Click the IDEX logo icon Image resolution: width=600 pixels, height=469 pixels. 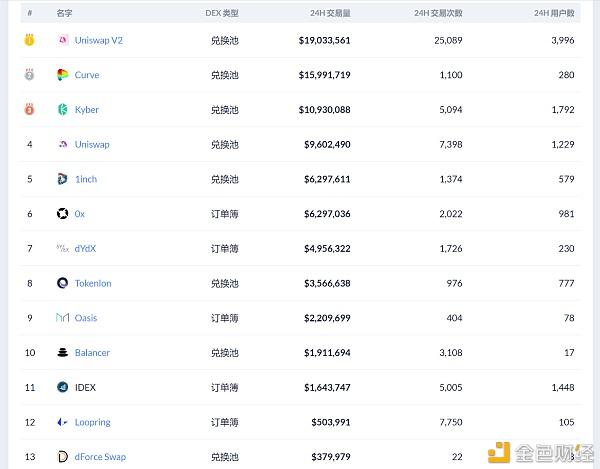coord(63,387)
